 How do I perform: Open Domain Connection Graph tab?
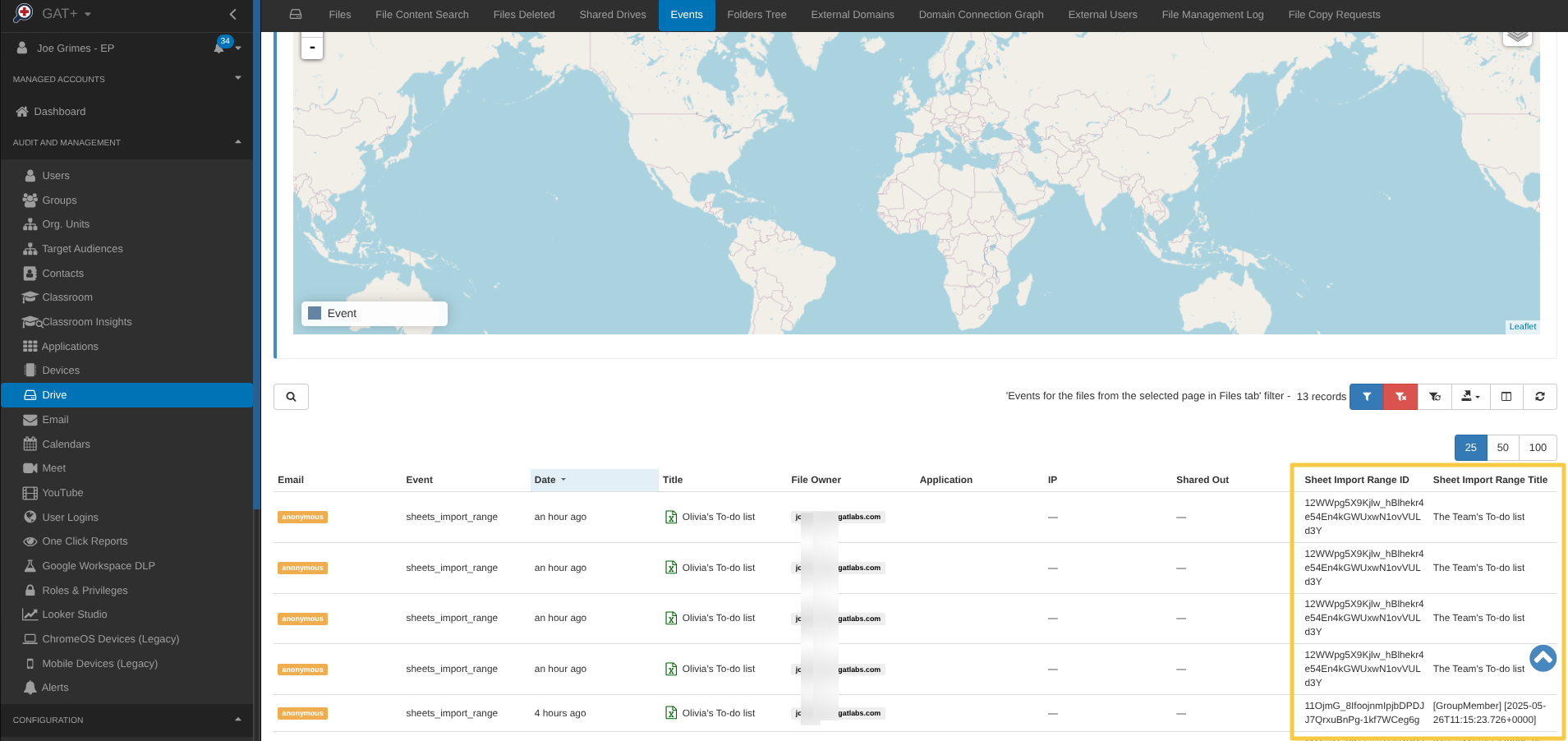coord(981,15)
